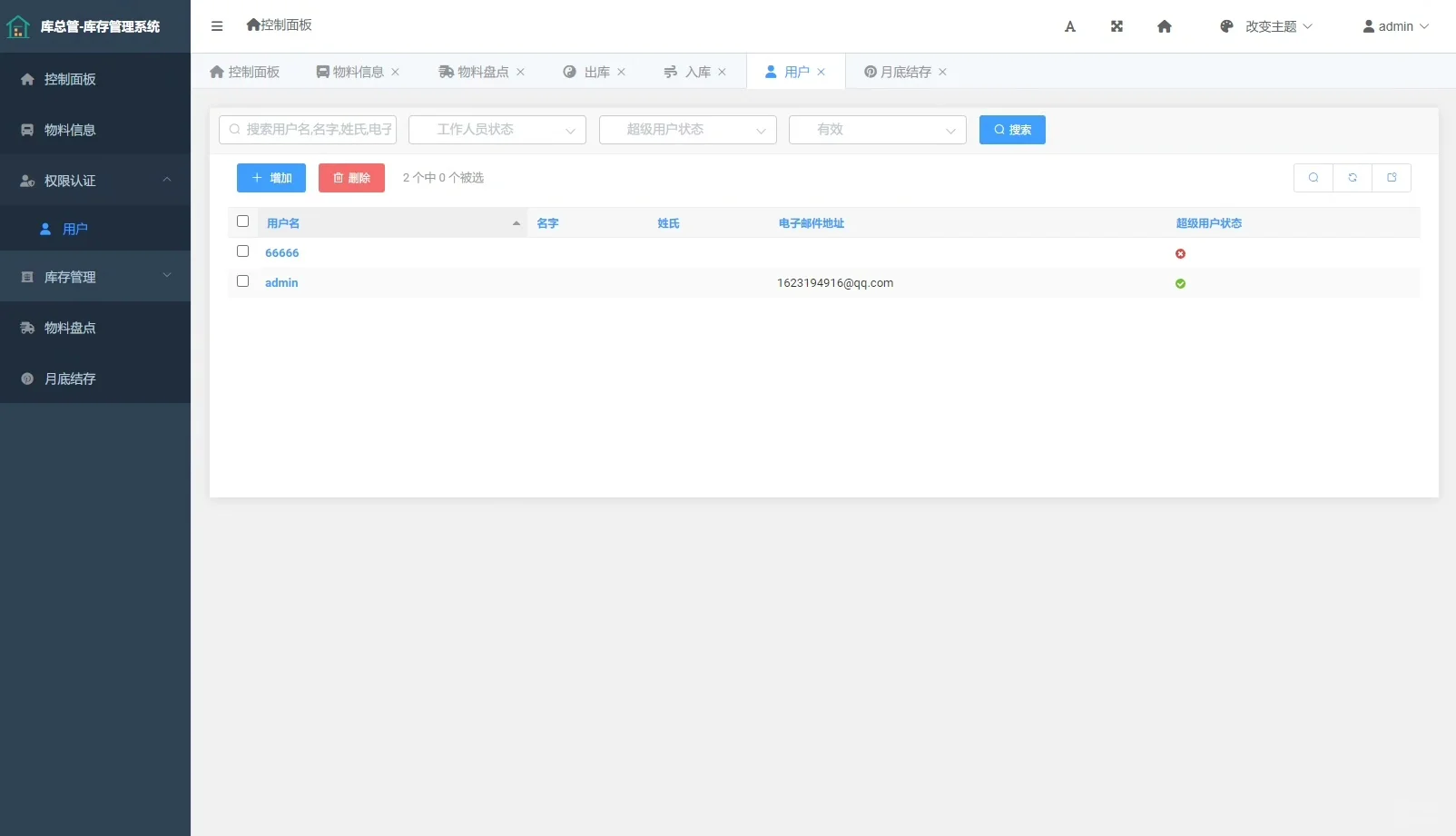Check the select-all checkbox in table header
This screenshot has height=836, width=1456.
[x=242, y=221]
